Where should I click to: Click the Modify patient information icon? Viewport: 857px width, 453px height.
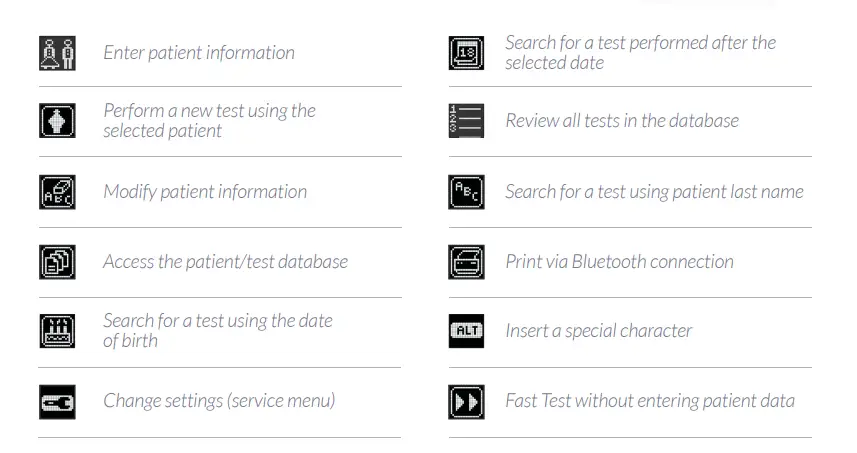(x=57, y=191)
